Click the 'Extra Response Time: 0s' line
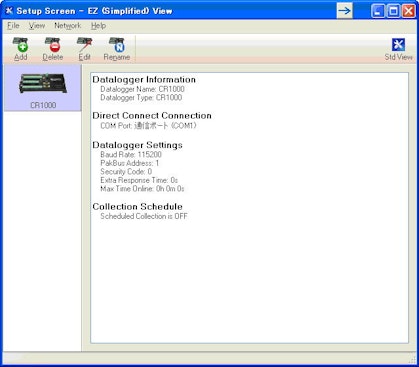The height and width of the screenshot is (367, 419). pyautogui.click(x=139, y=180)
